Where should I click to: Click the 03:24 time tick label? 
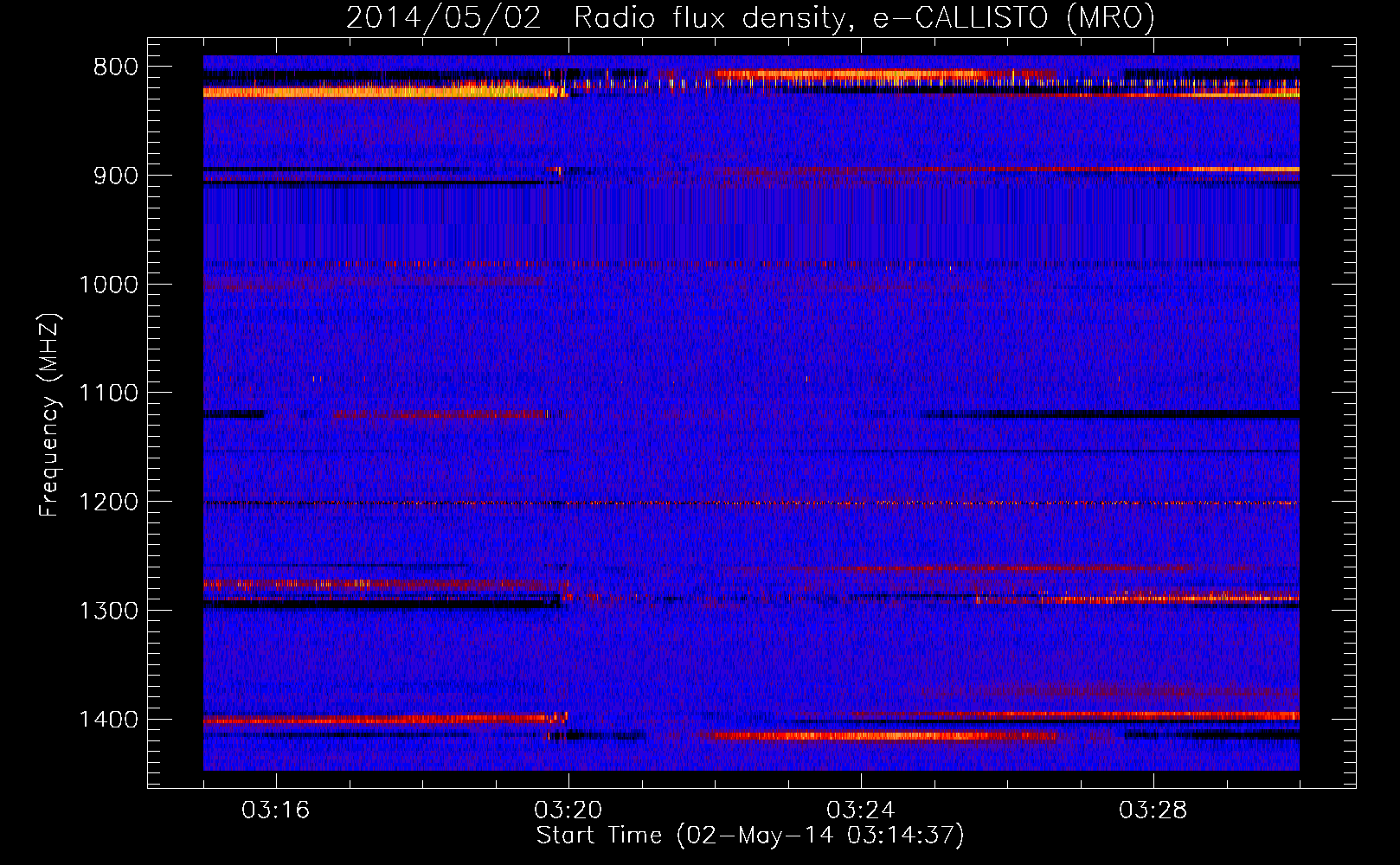click(861, 811)
